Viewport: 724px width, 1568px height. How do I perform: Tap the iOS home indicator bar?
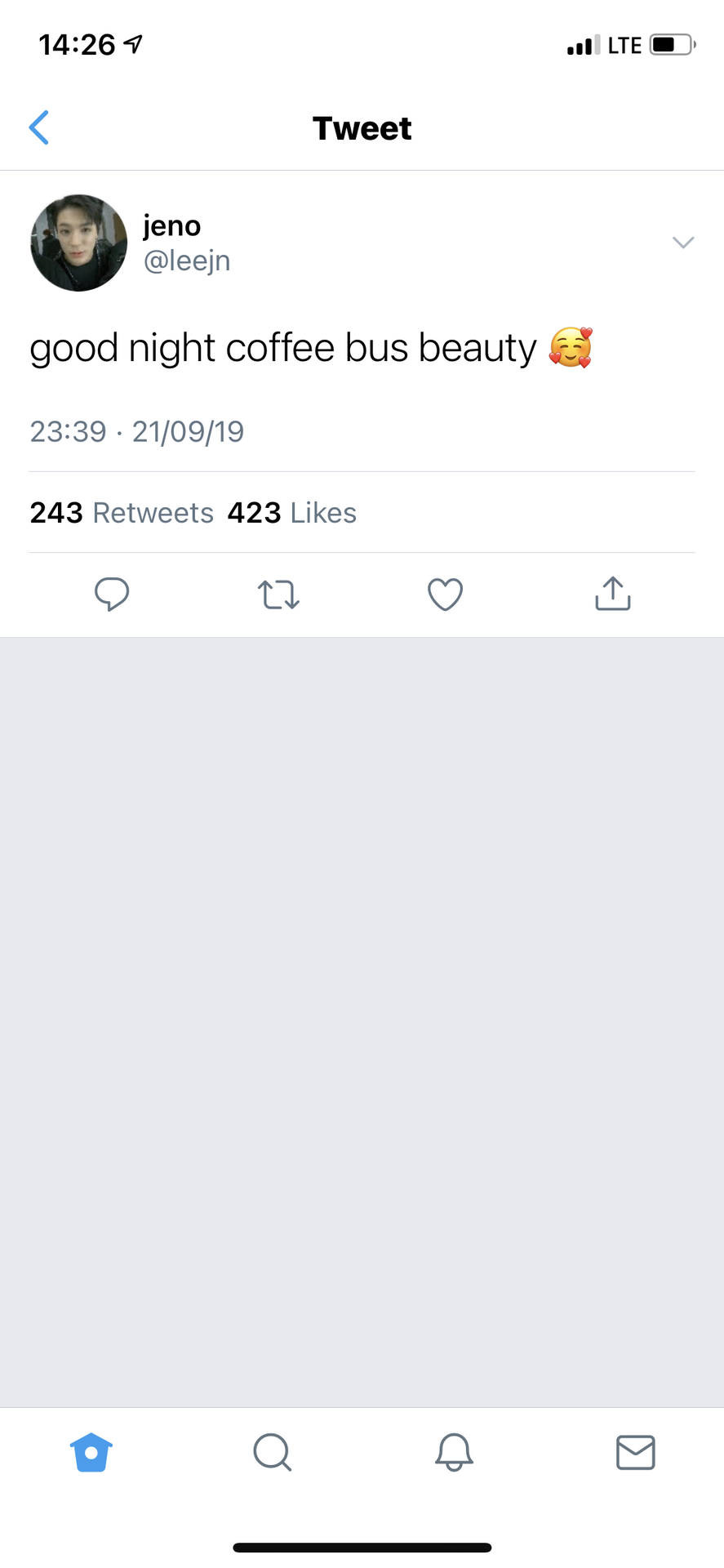pyautogui.click(x=362, y=1548)
